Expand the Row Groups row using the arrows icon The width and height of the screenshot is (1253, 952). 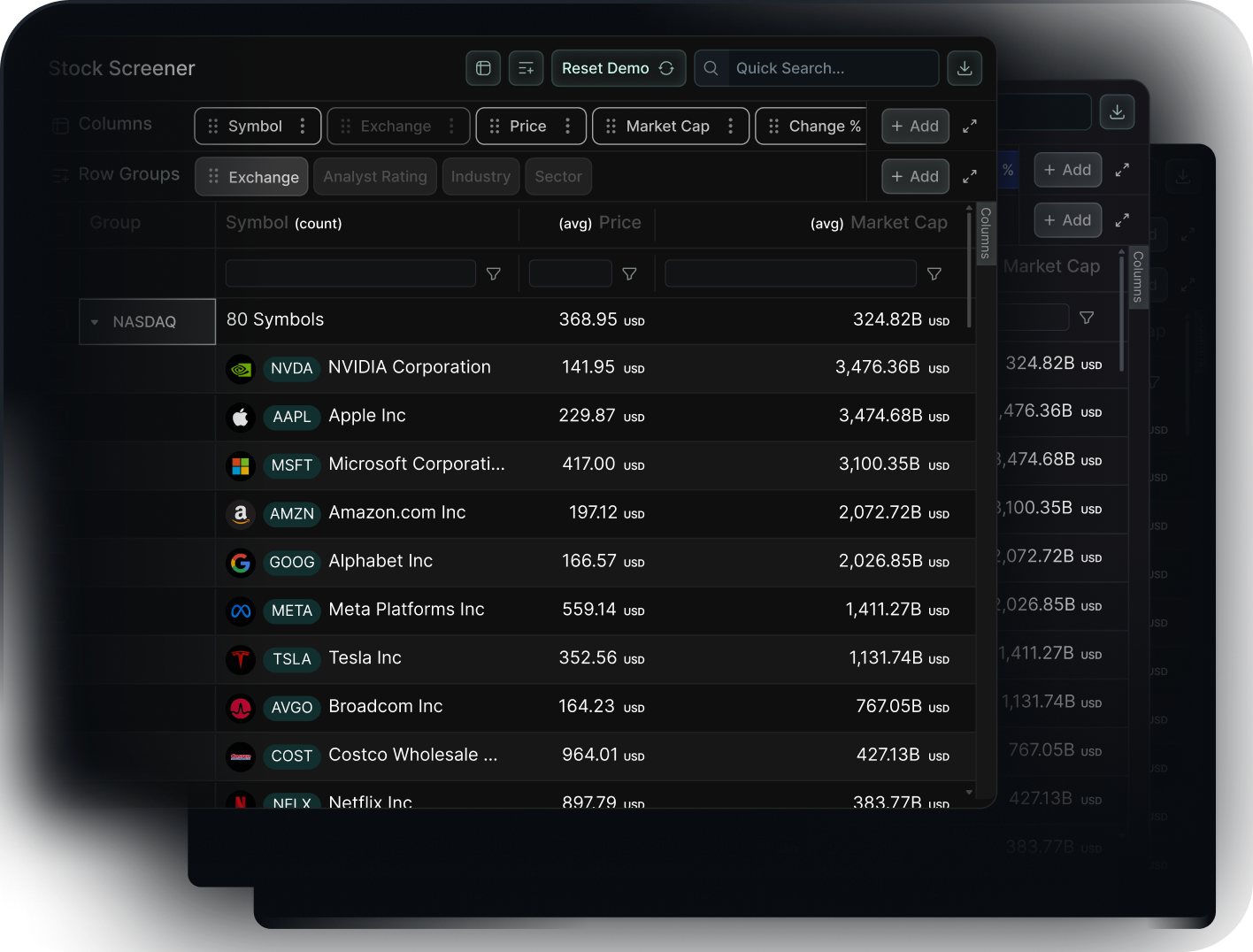970,177
